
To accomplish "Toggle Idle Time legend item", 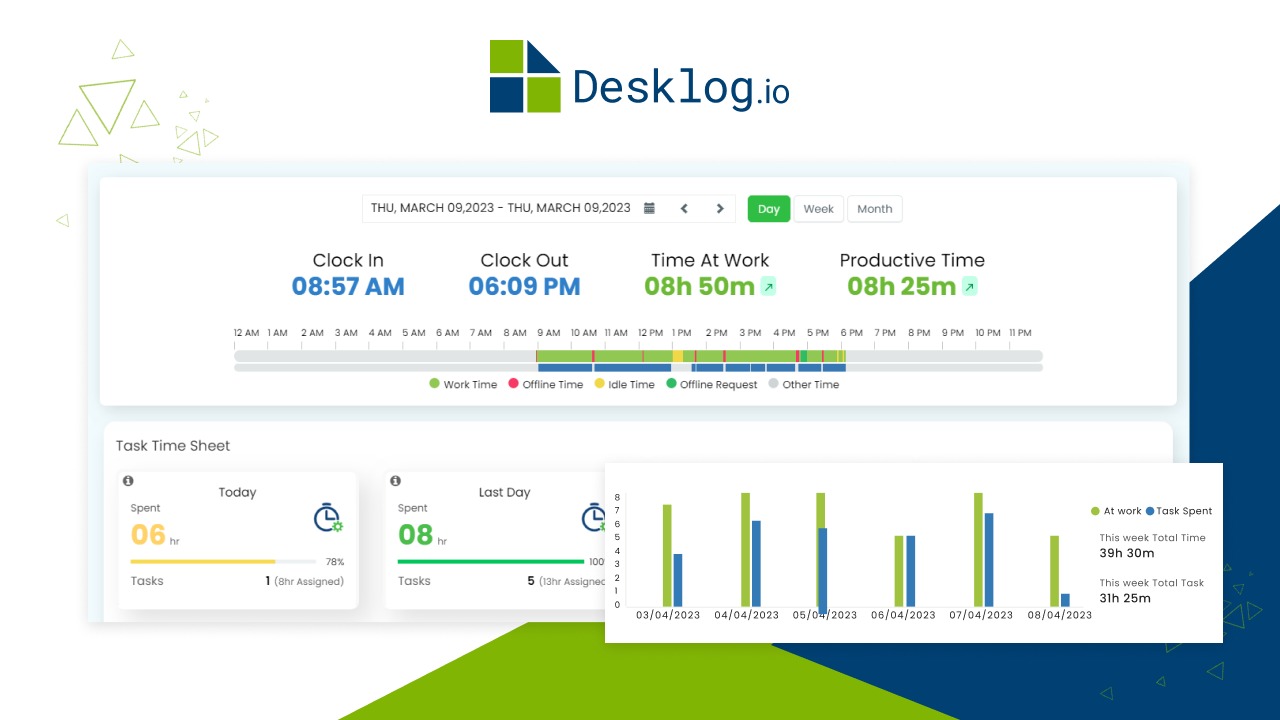I will [x=625, y=384].
